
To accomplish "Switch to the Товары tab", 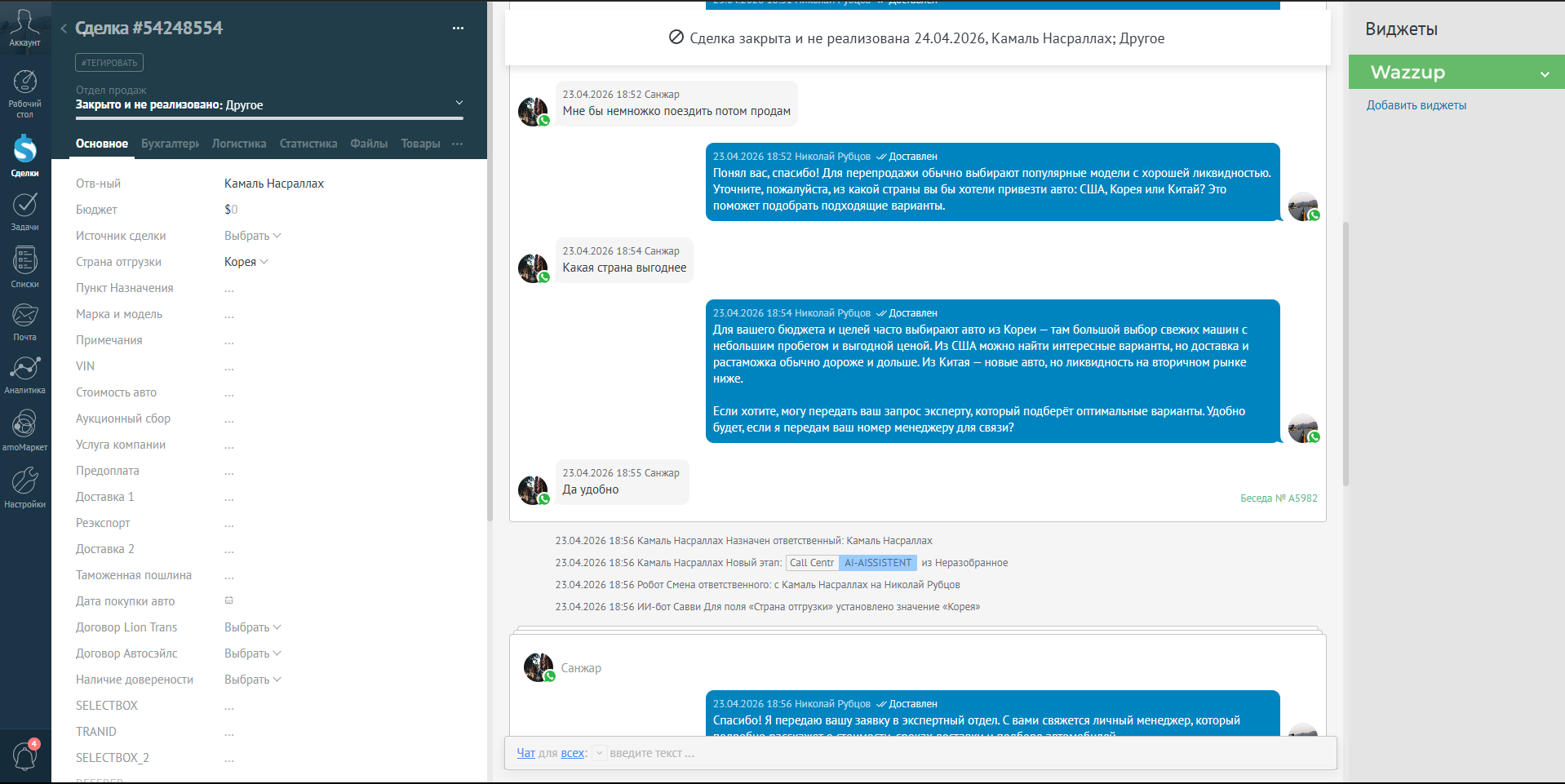I will point(420,144).
